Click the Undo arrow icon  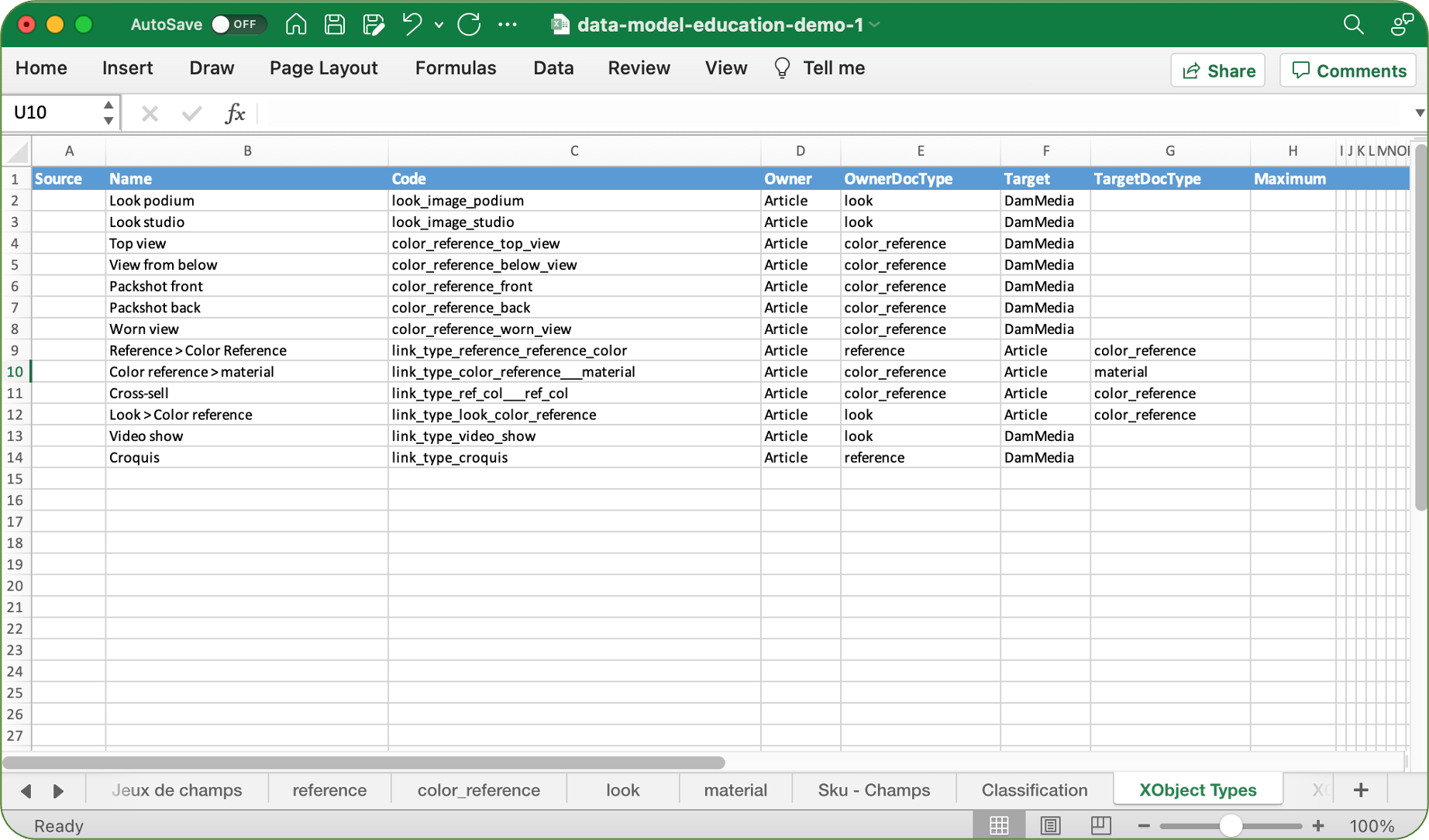tap(412, 24)
